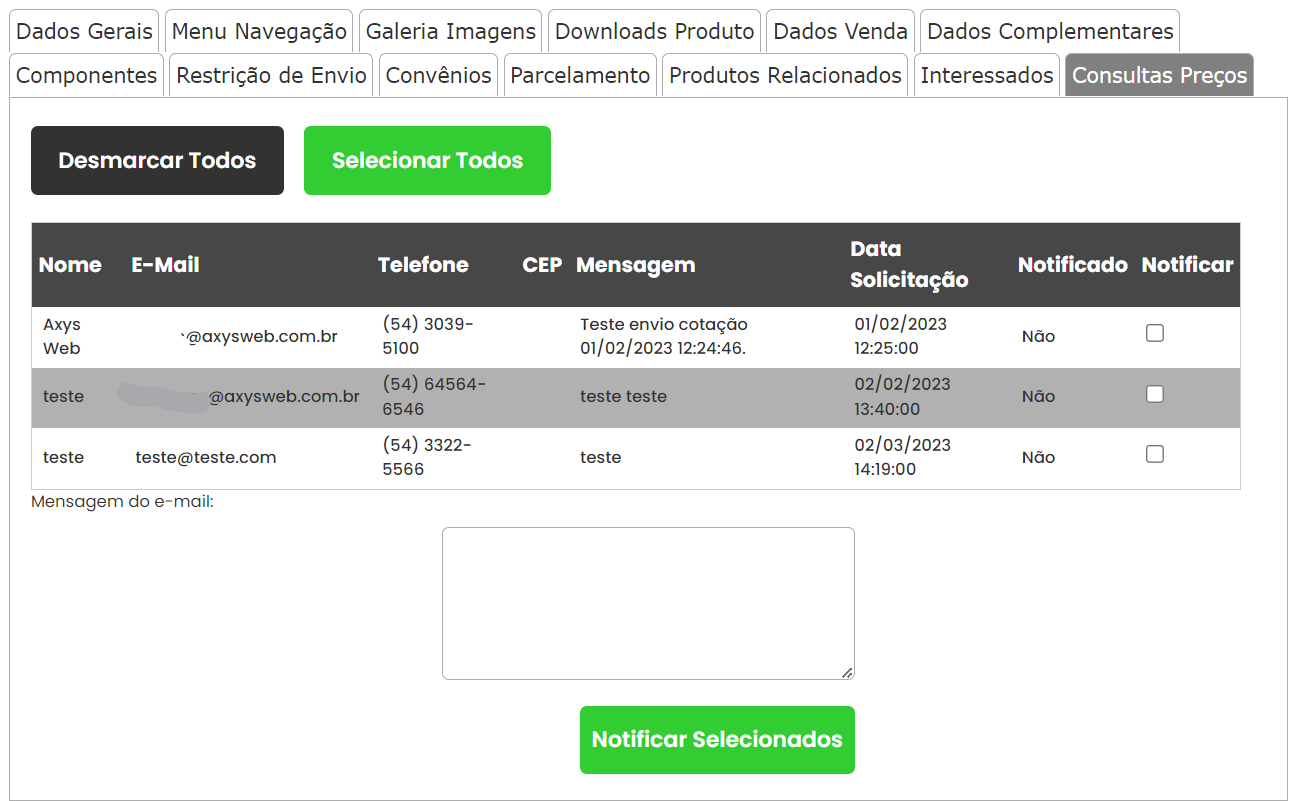This screenshot has height=801, width=1301.
Task: Open the Parcelamento tab
Action: tap(580, 76)
